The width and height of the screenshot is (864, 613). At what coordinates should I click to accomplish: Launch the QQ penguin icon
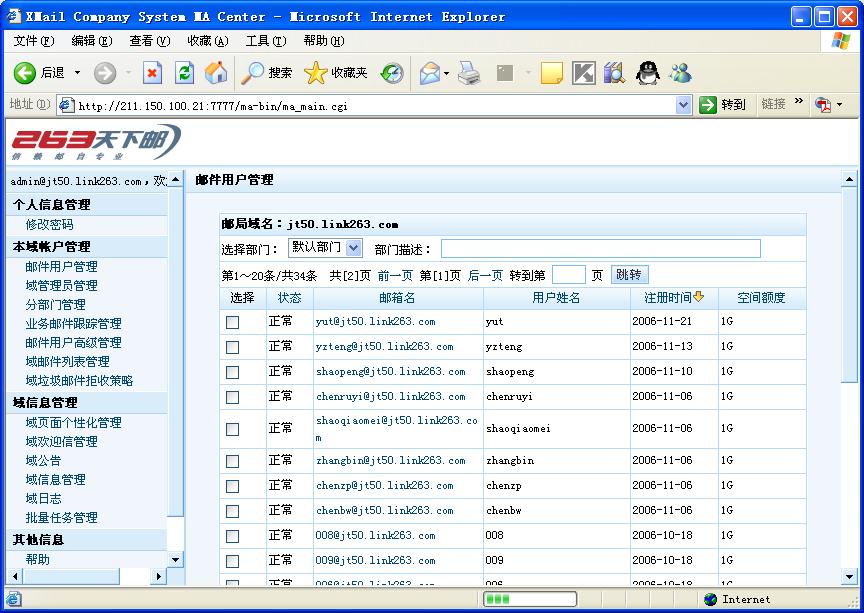pyautogui.click(x=647, y=73)
